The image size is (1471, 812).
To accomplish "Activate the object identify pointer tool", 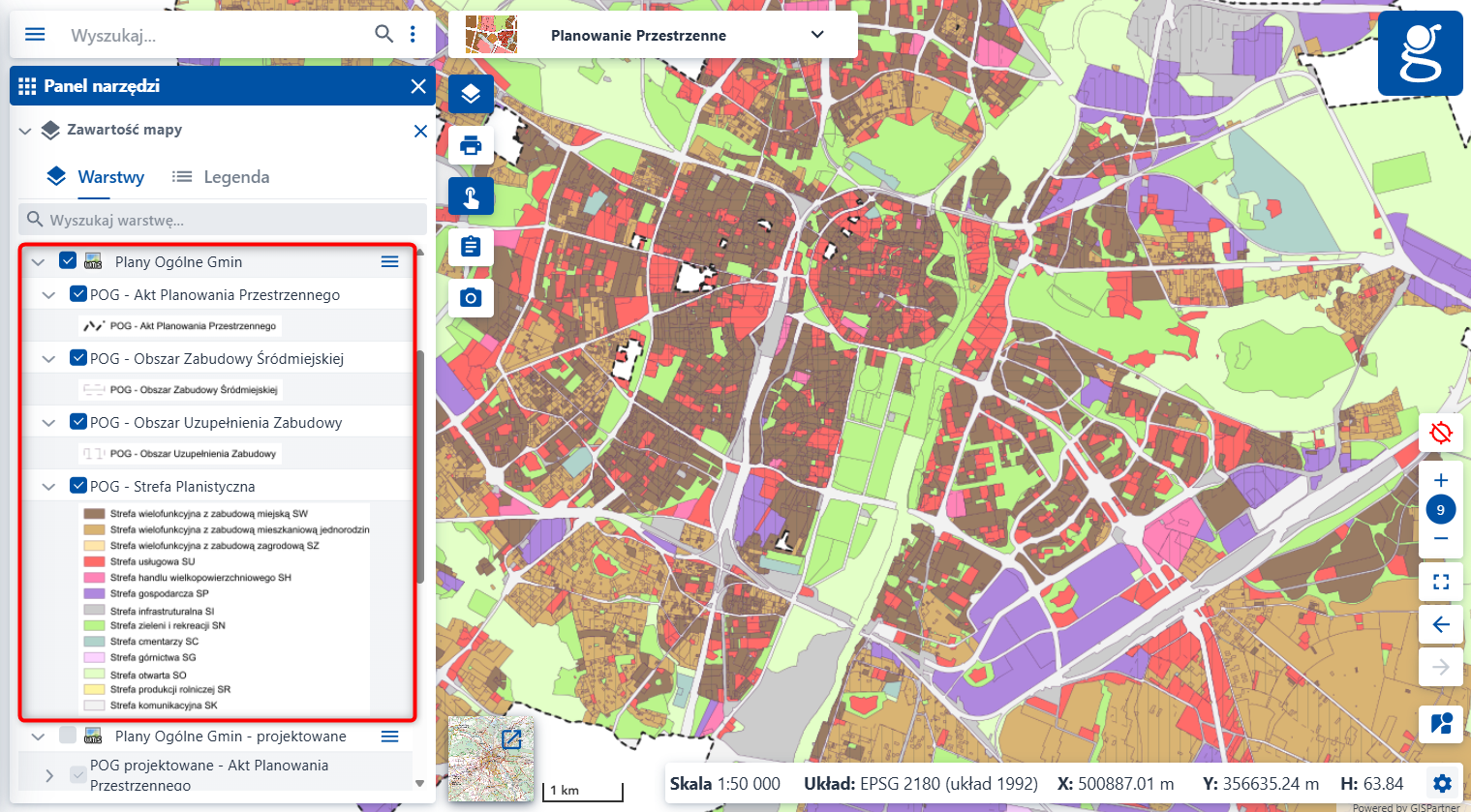I will pyautogui.click(x=471, y=197).
